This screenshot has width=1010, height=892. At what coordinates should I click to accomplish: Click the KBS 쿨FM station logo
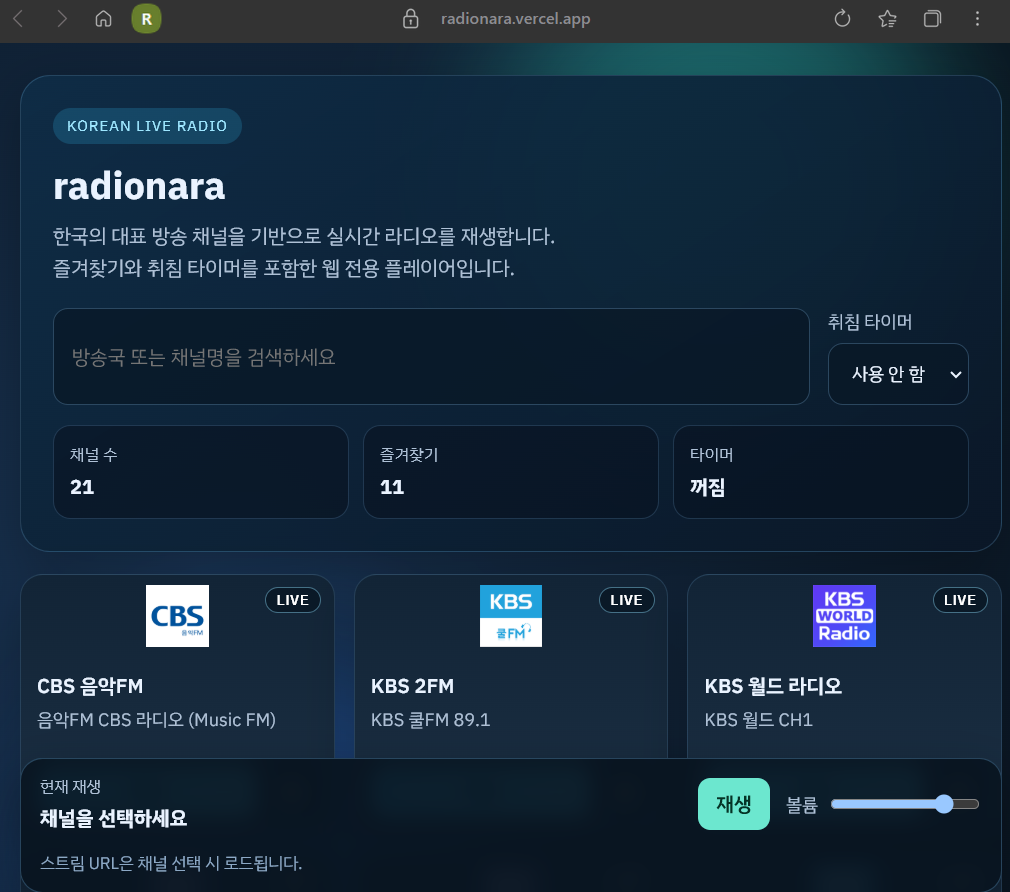click(510, 615)
